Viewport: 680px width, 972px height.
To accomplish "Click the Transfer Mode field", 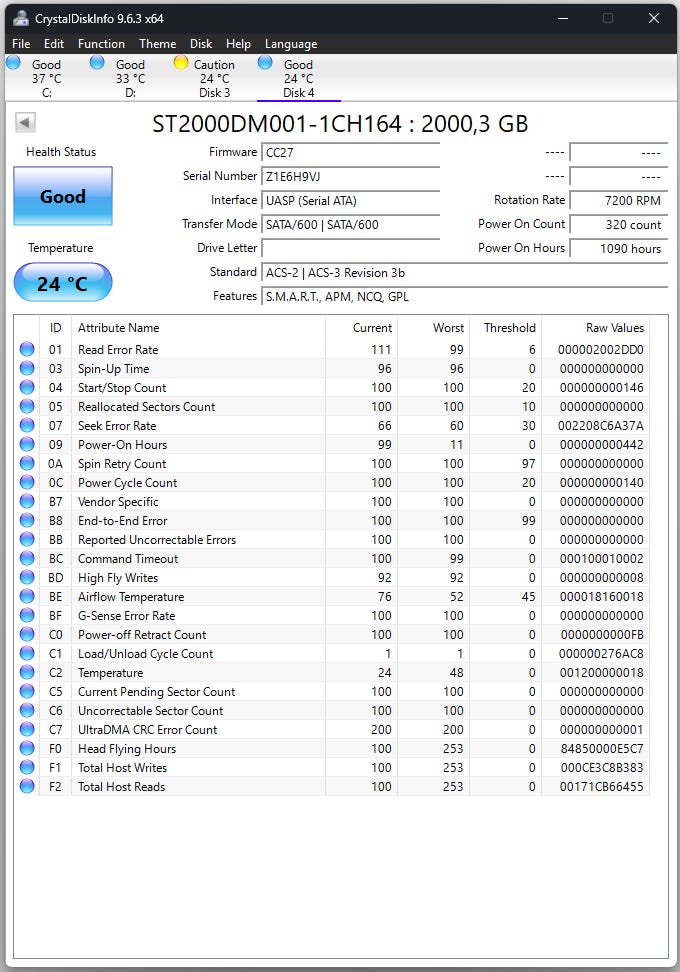I will [351, 224].
